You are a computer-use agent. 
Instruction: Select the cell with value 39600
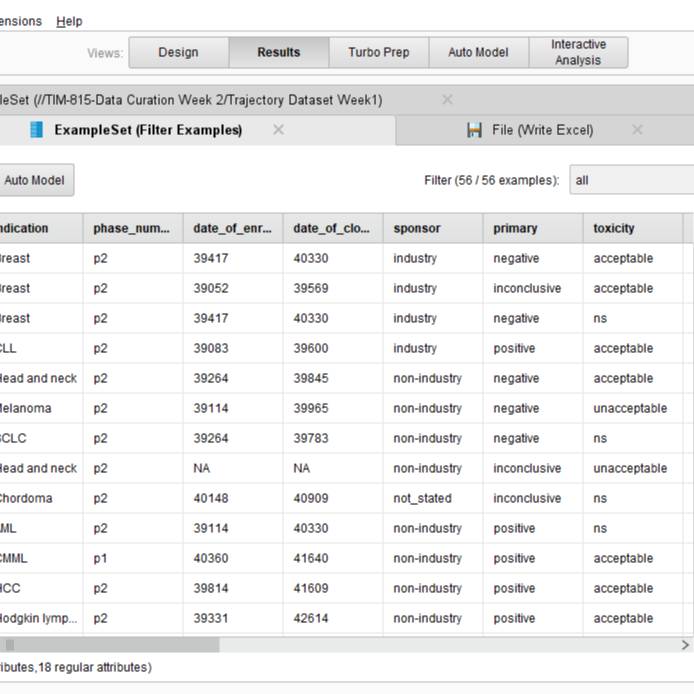click(333, 348)
